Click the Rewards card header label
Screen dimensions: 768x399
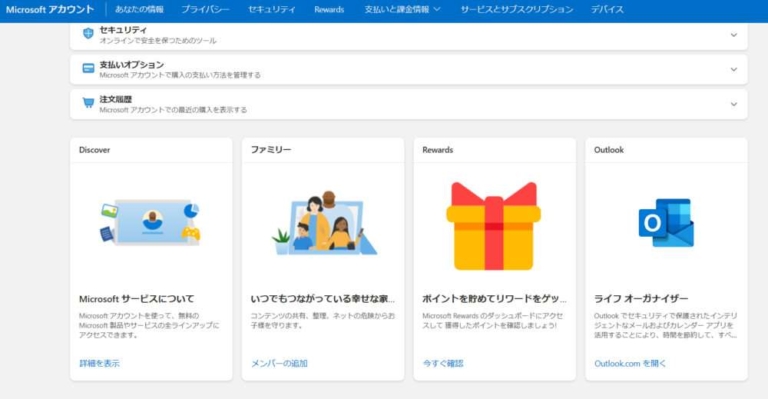point(438,150)
